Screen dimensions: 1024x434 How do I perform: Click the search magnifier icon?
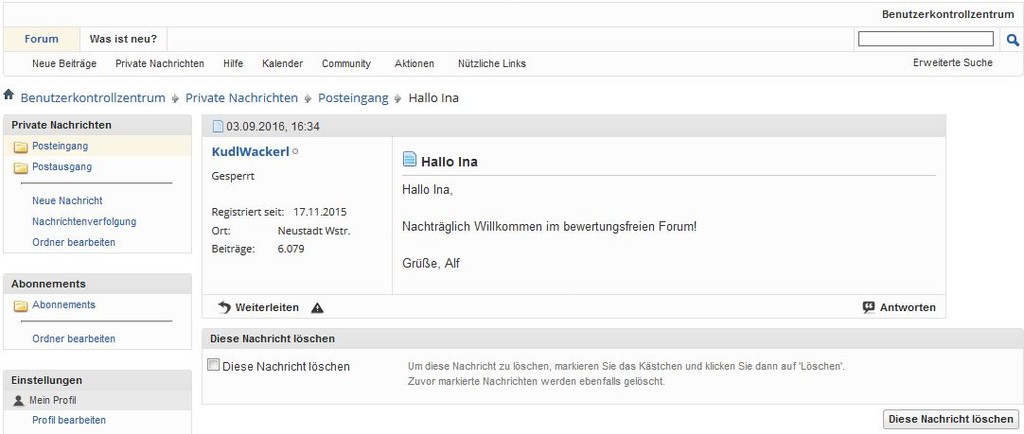coord(1012,40)
